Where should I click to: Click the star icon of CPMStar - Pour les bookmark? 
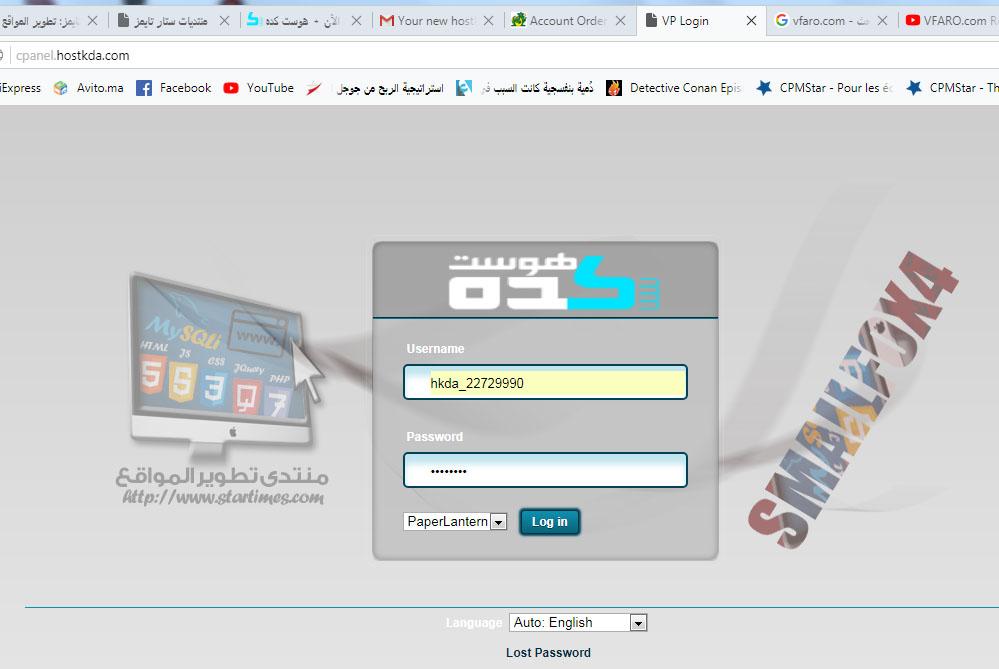[x=764, y=88]
